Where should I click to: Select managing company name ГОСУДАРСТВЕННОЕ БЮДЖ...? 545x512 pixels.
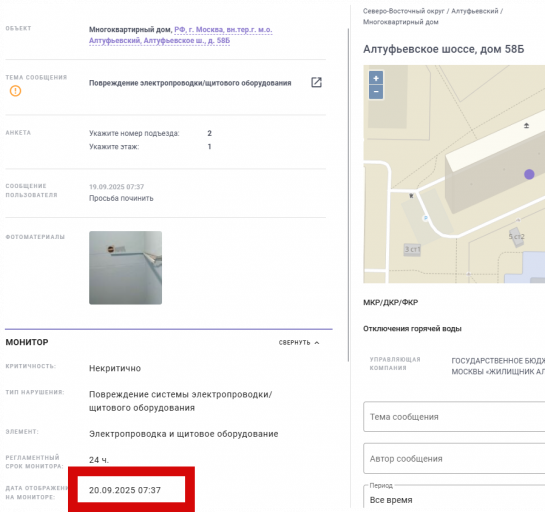(498, 360)
